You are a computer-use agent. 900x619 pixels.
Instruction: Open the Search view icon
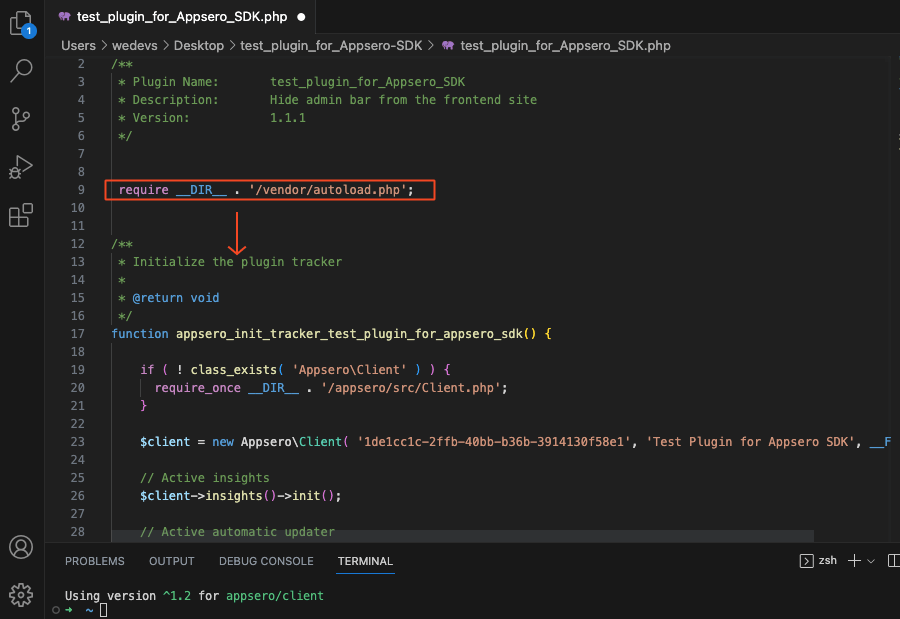click(x=21, y=71)
